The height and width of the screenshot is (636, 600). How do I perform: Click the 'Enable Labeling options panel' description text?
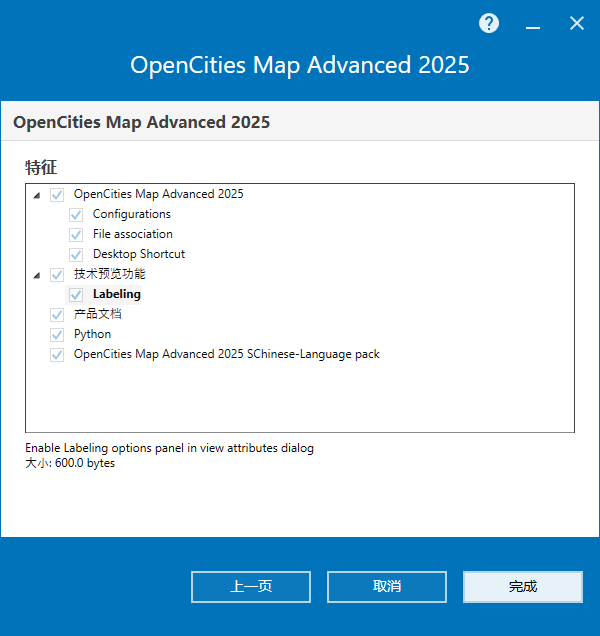pos(169,448)
